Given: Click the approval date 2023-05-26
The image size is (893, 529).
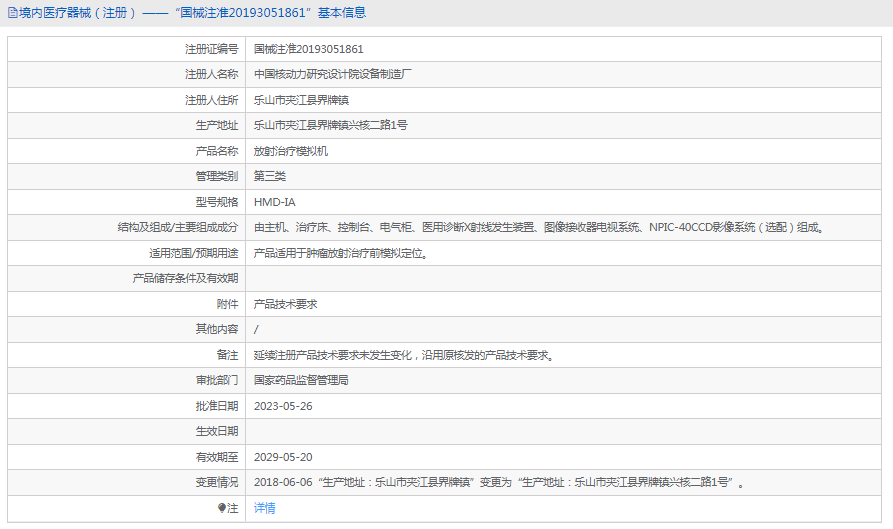Looking at the screenshot, I should (283, 406).
